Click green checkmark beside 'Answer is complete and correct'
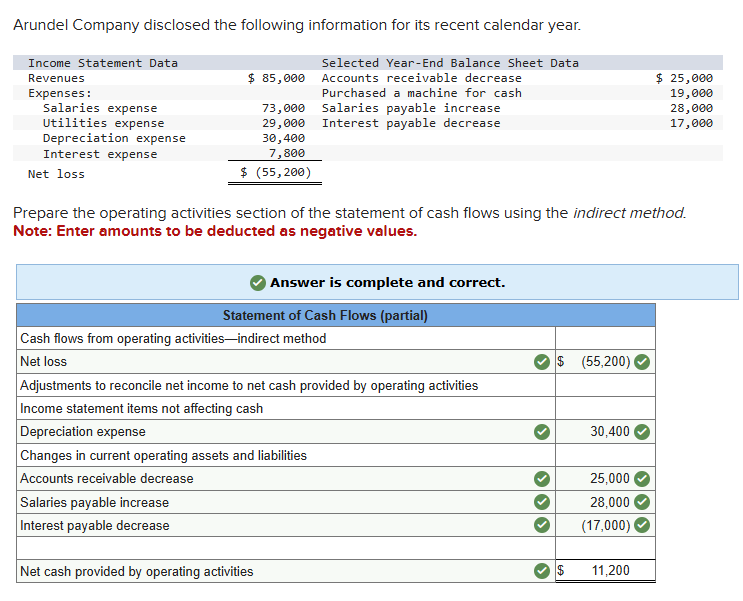Viewport: 743px width, 601px height. (x=258, y=283)
